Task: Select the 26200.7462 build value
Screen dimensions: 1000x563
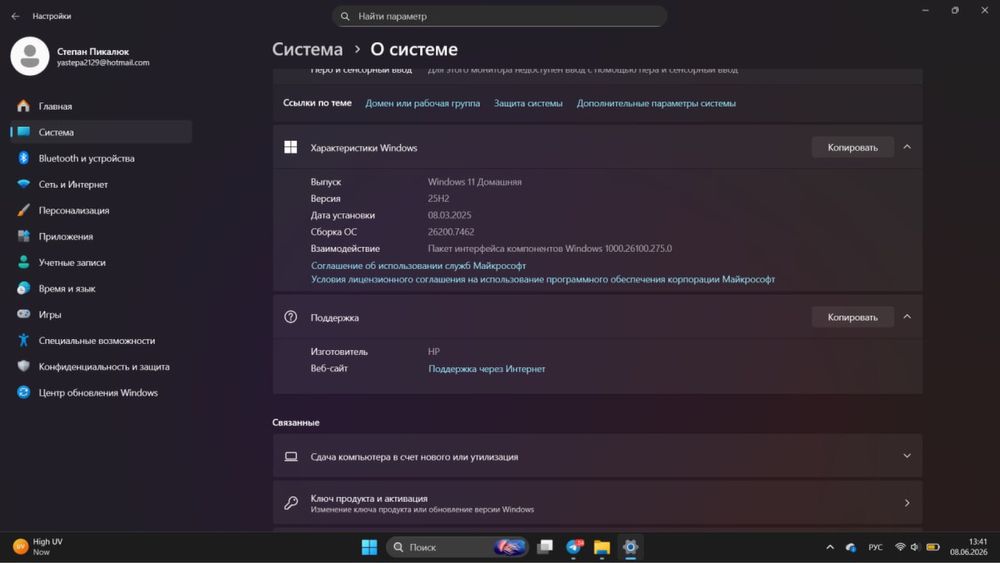Action: [x=451, y=232]
